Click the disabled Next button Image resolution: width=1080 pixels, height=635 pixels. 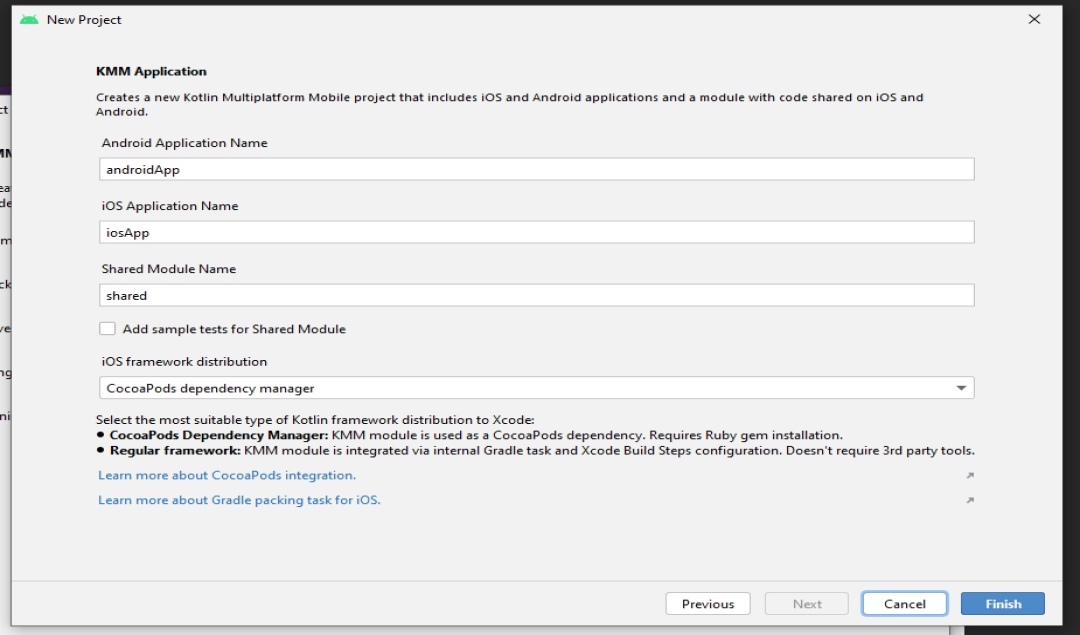tap(807, 603)
